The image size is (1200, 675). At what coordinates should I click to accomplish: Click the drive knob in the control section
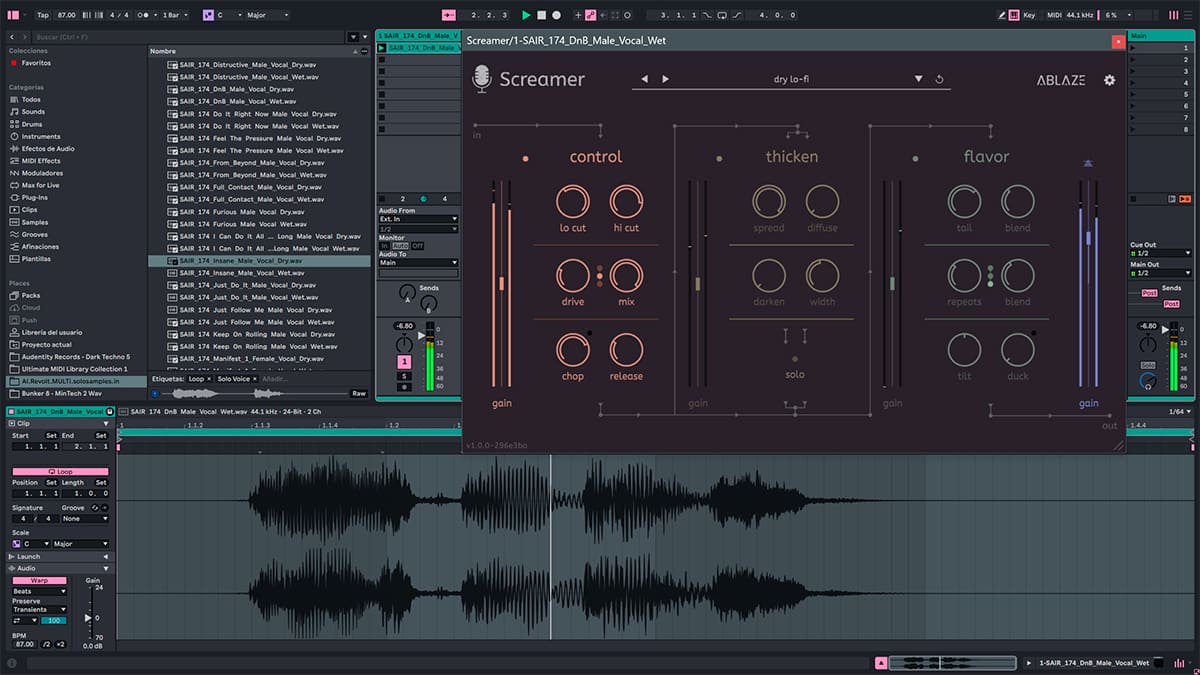[x=573, y=276]
